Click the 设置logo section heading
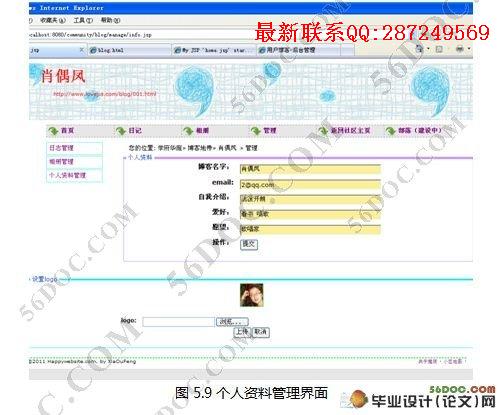 click(44, 279)
